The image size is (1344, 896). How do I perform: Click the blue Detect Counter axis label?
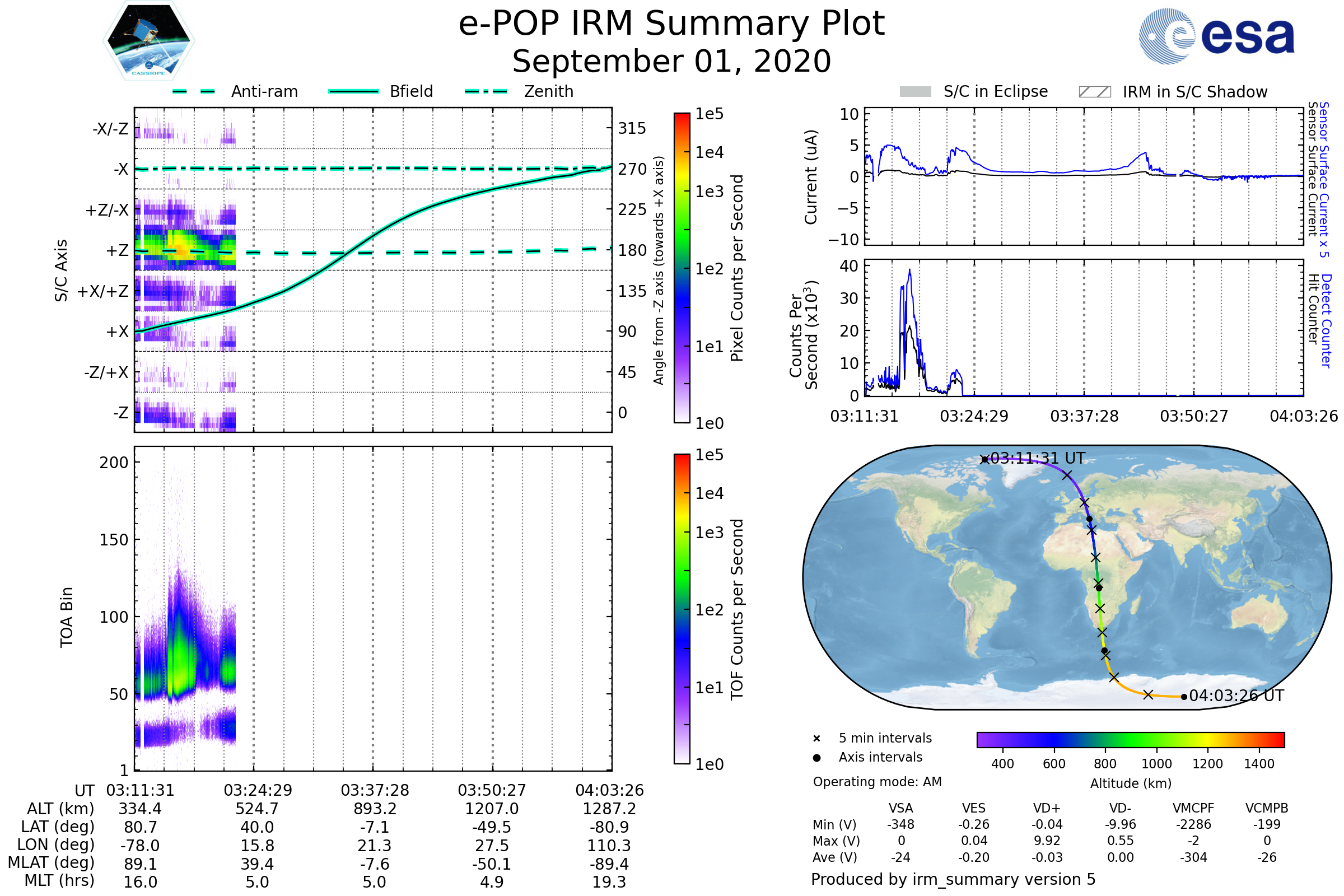[1326, 321]
